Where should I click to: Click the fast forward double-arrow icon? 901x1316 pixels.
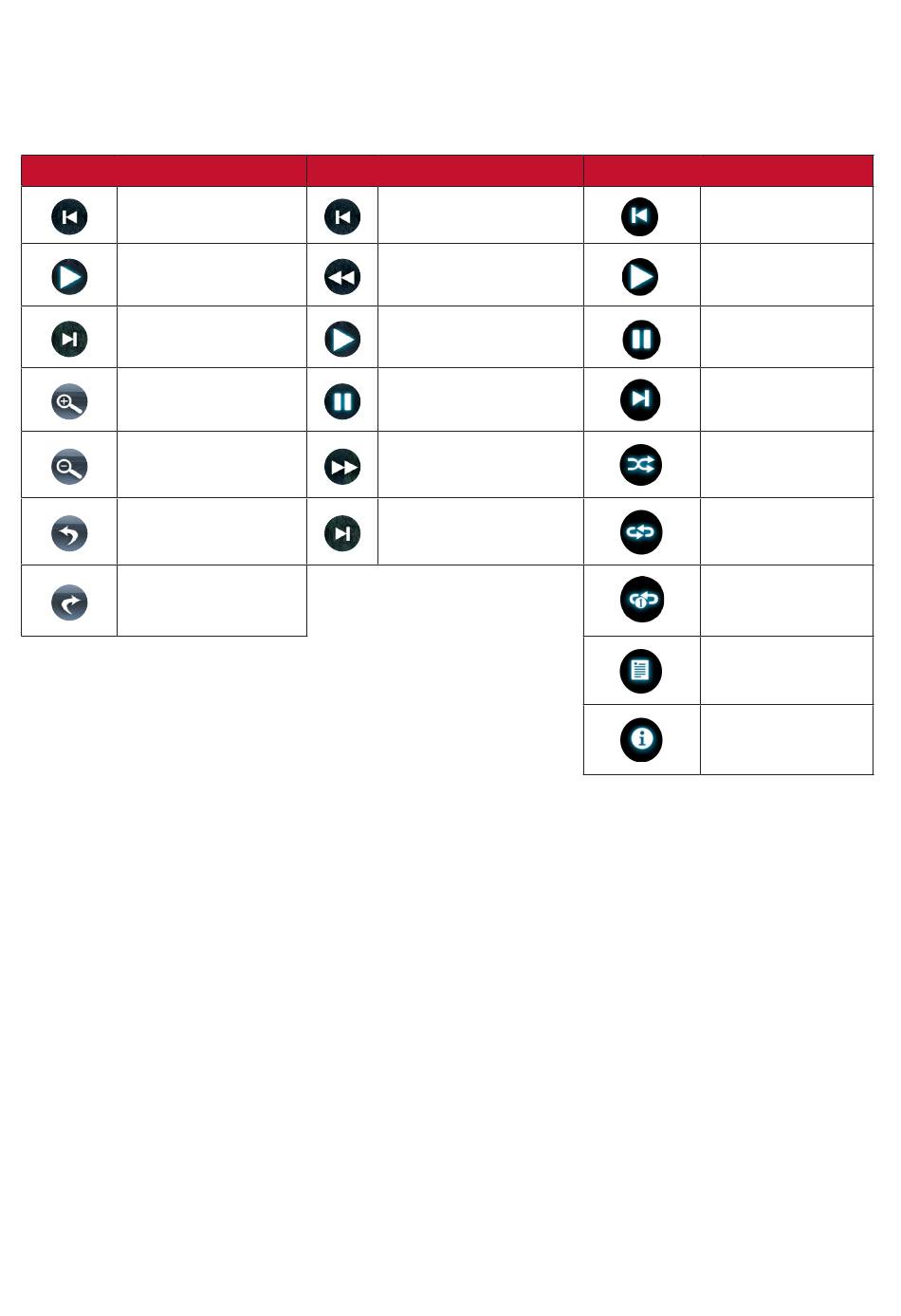coord(342,467)
